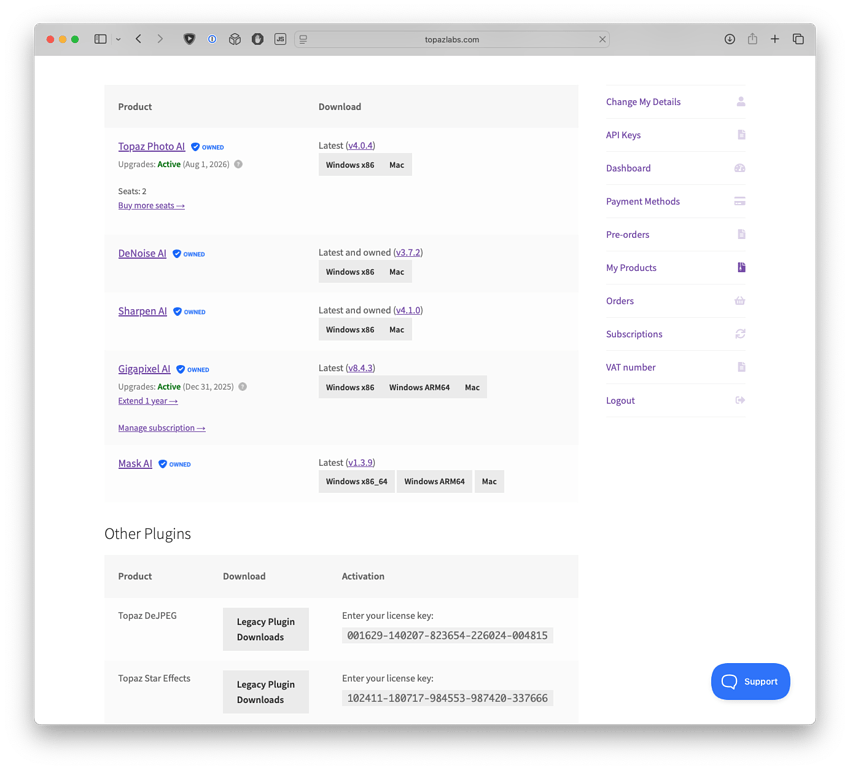Go forward with the browser forward arrow

160,39
